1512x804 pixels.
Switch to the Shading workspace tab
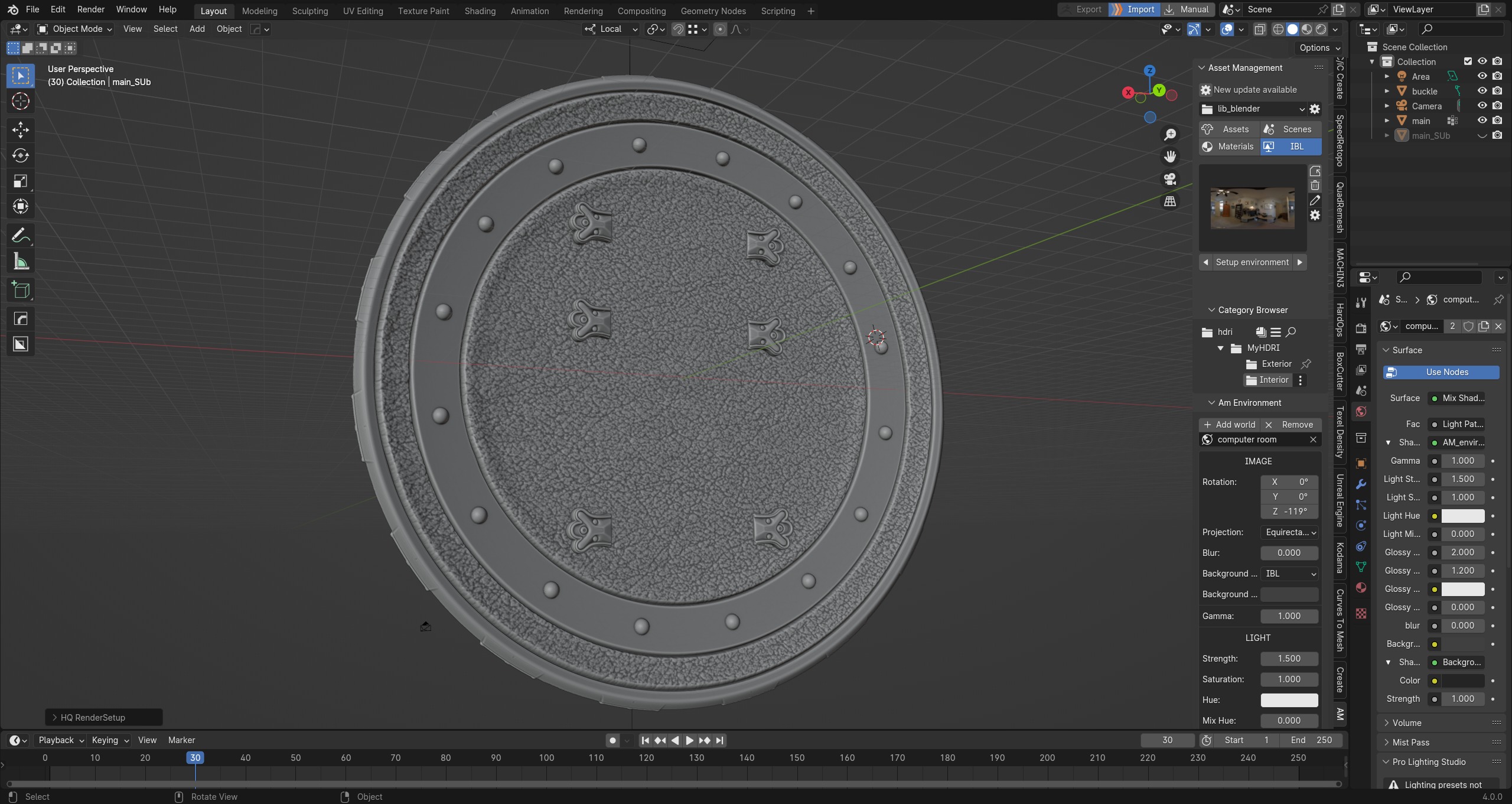tap(480, 11)
